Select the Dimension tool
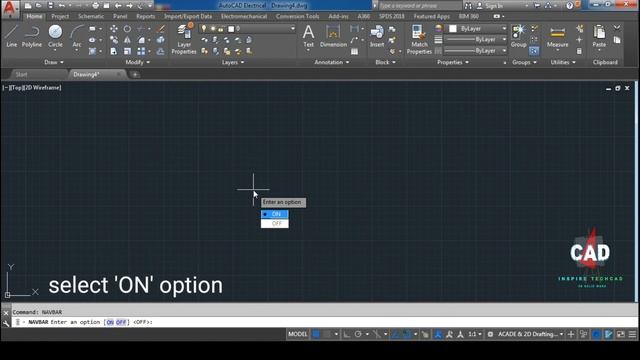Screen dimensions: 640x360 [333, 36]
